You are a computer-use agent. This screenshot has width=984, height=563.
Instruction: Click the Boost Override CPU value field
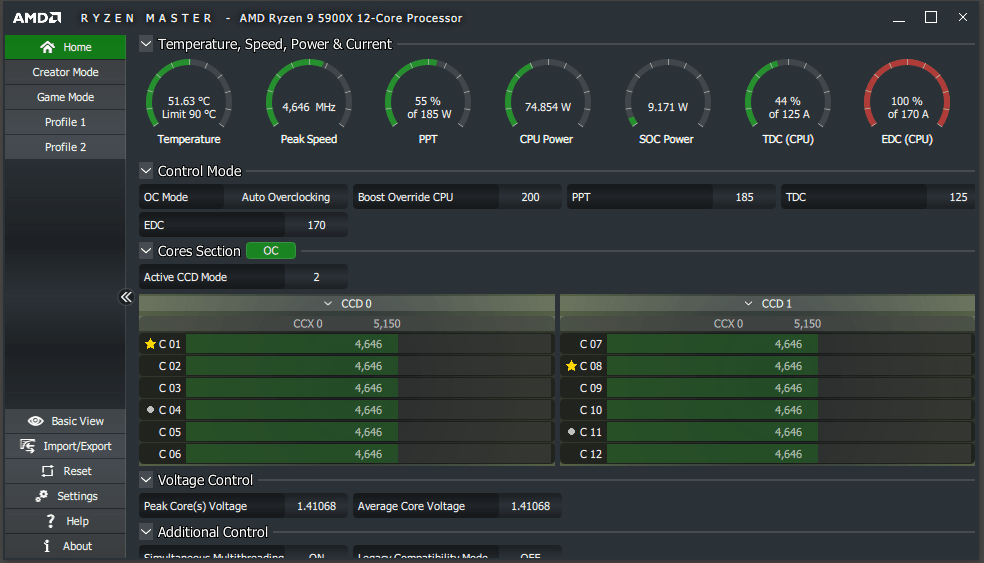pyautogui.click(x=530, y=197)
